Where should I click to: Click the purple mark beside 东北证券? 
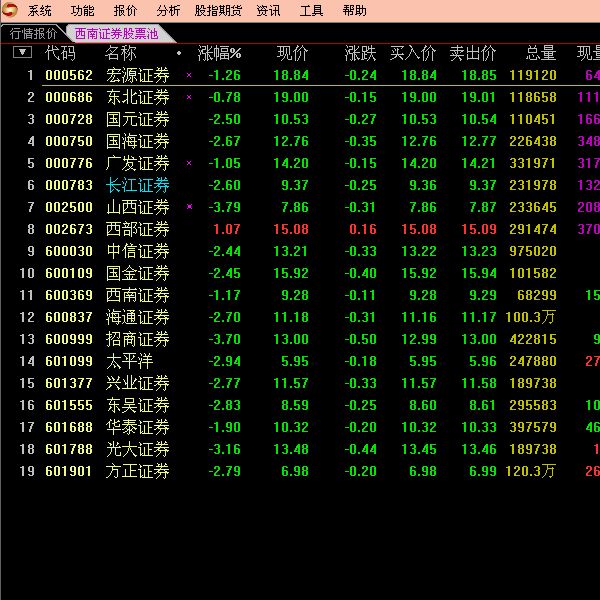coord(189,97)
